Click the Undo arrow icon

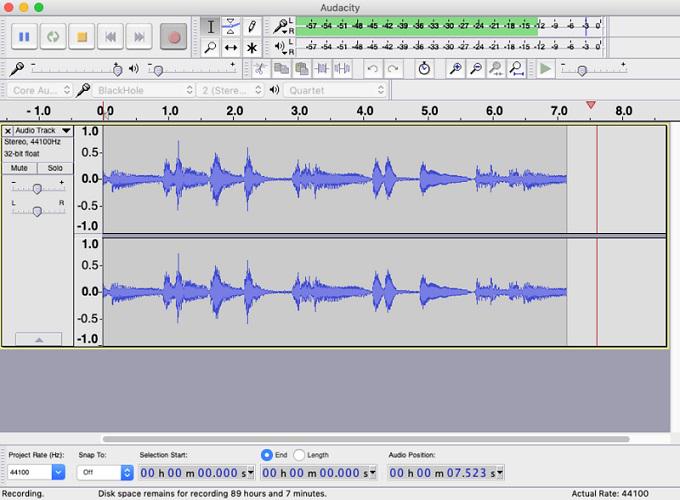pyautogui.click(x=373, y=69)
